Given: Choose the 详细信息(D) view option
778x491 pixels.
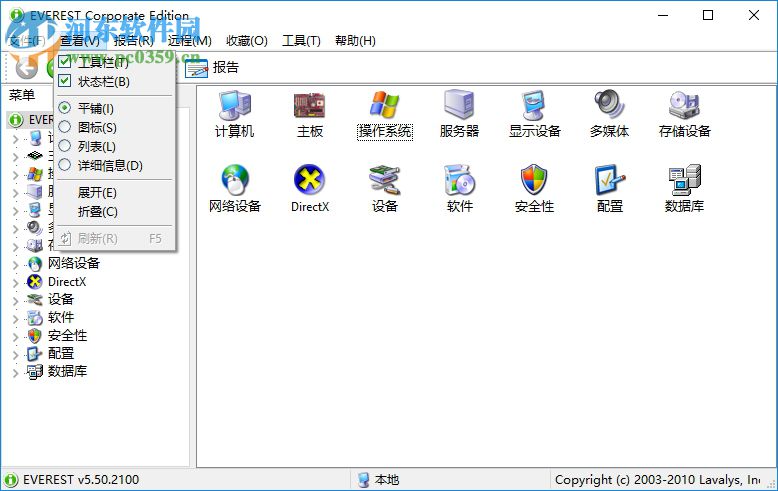Looking at the screenshot, I should [x=115, y=165].
